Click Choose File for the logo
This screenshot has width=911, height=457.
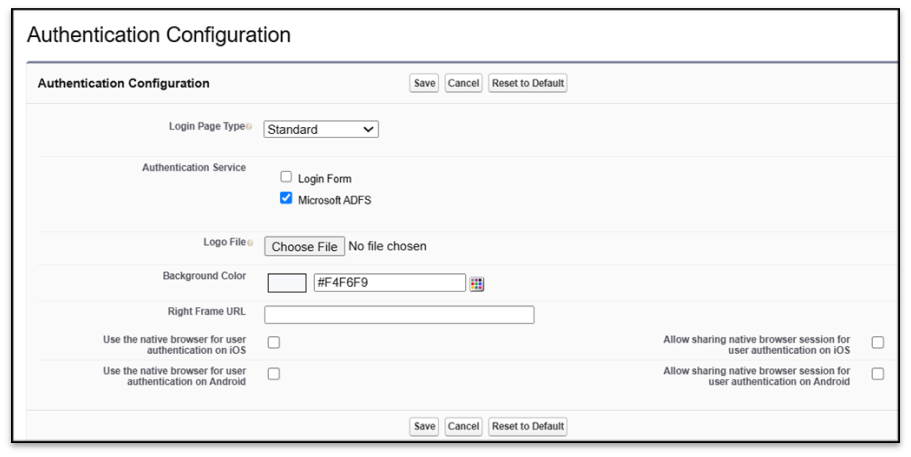coord(305,246)
